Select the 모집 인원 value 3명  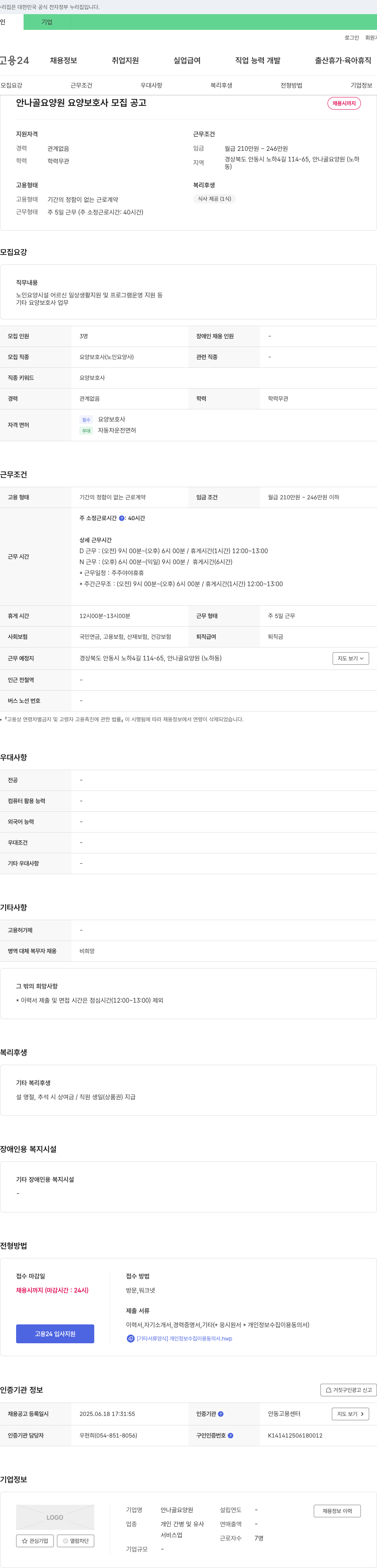point(84,336)
